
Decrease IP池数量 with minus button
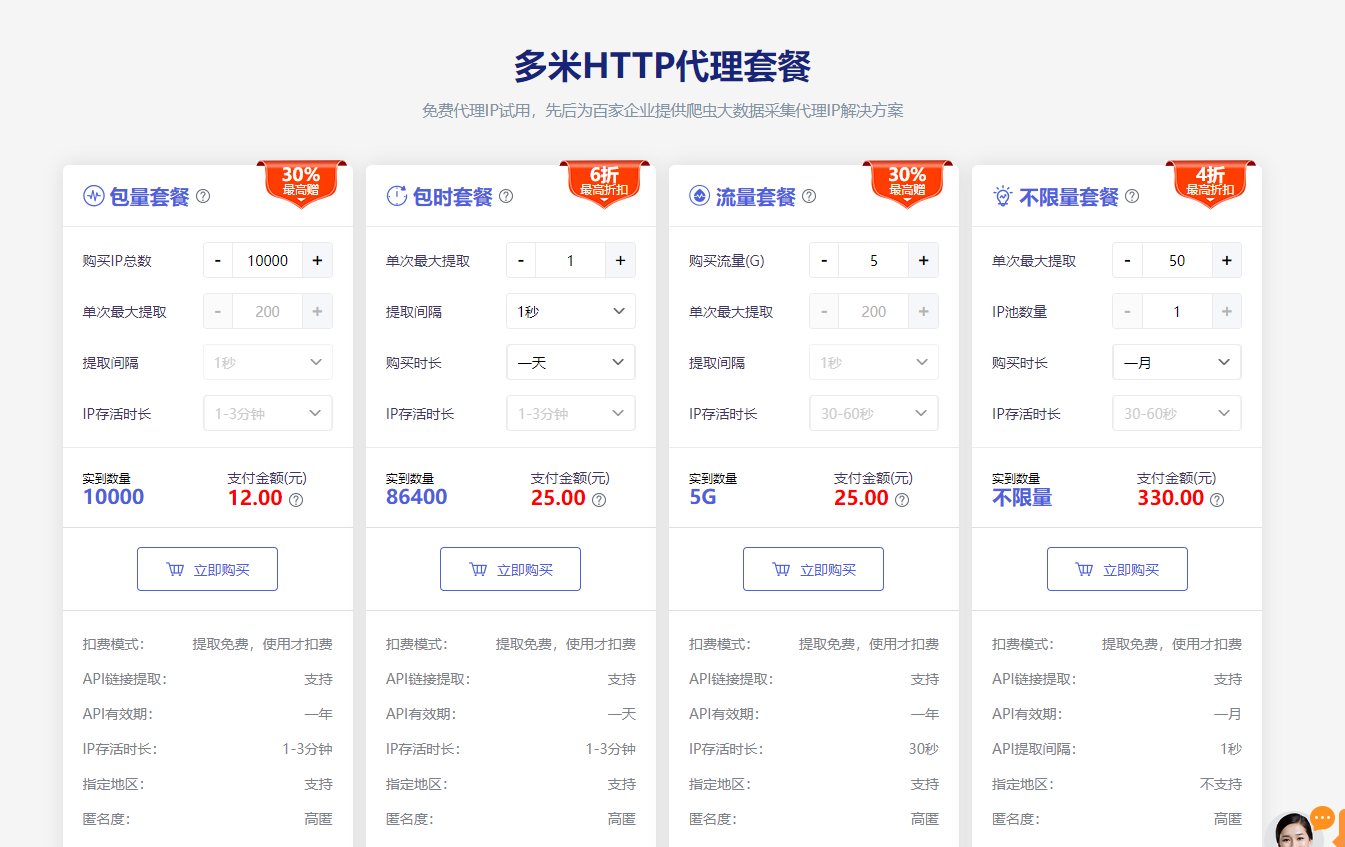[x=1127, y=311]
